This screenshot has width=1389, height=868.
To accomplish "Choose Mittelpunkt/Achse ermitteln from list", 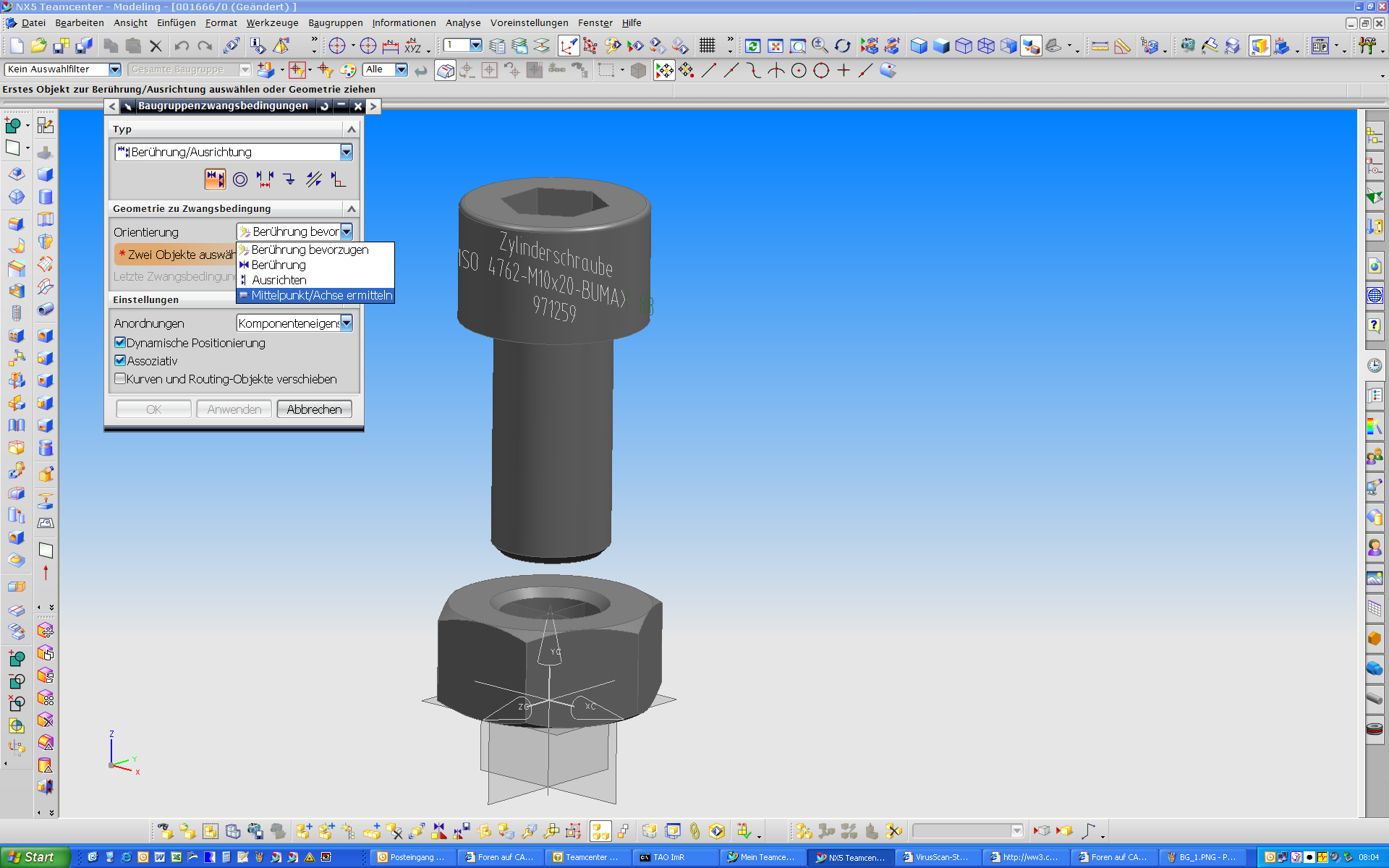I will tap(321, 295).
